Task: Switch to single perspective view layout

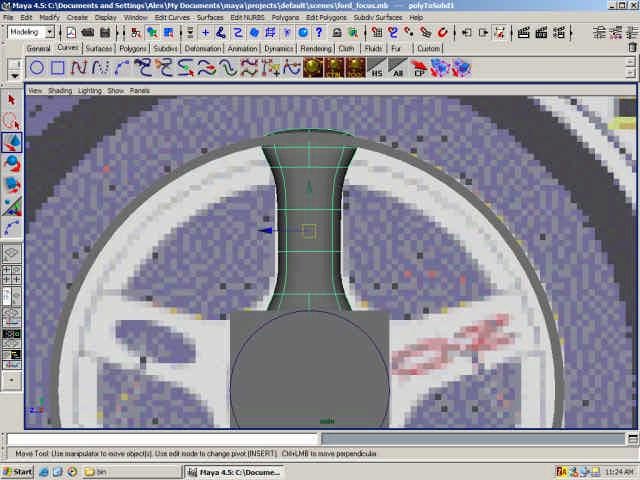Action: (x=12, y=254)
